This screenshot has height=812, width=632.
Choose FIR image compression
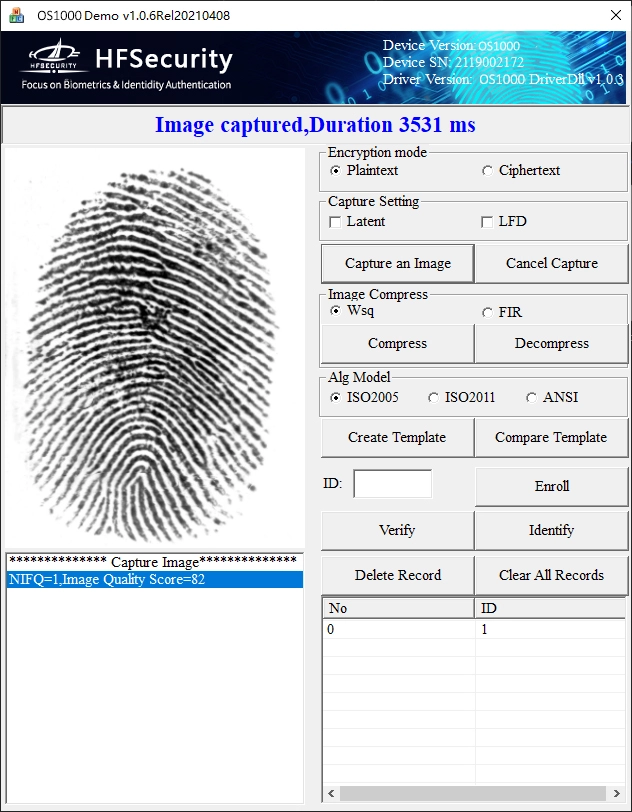pos(502,312)
